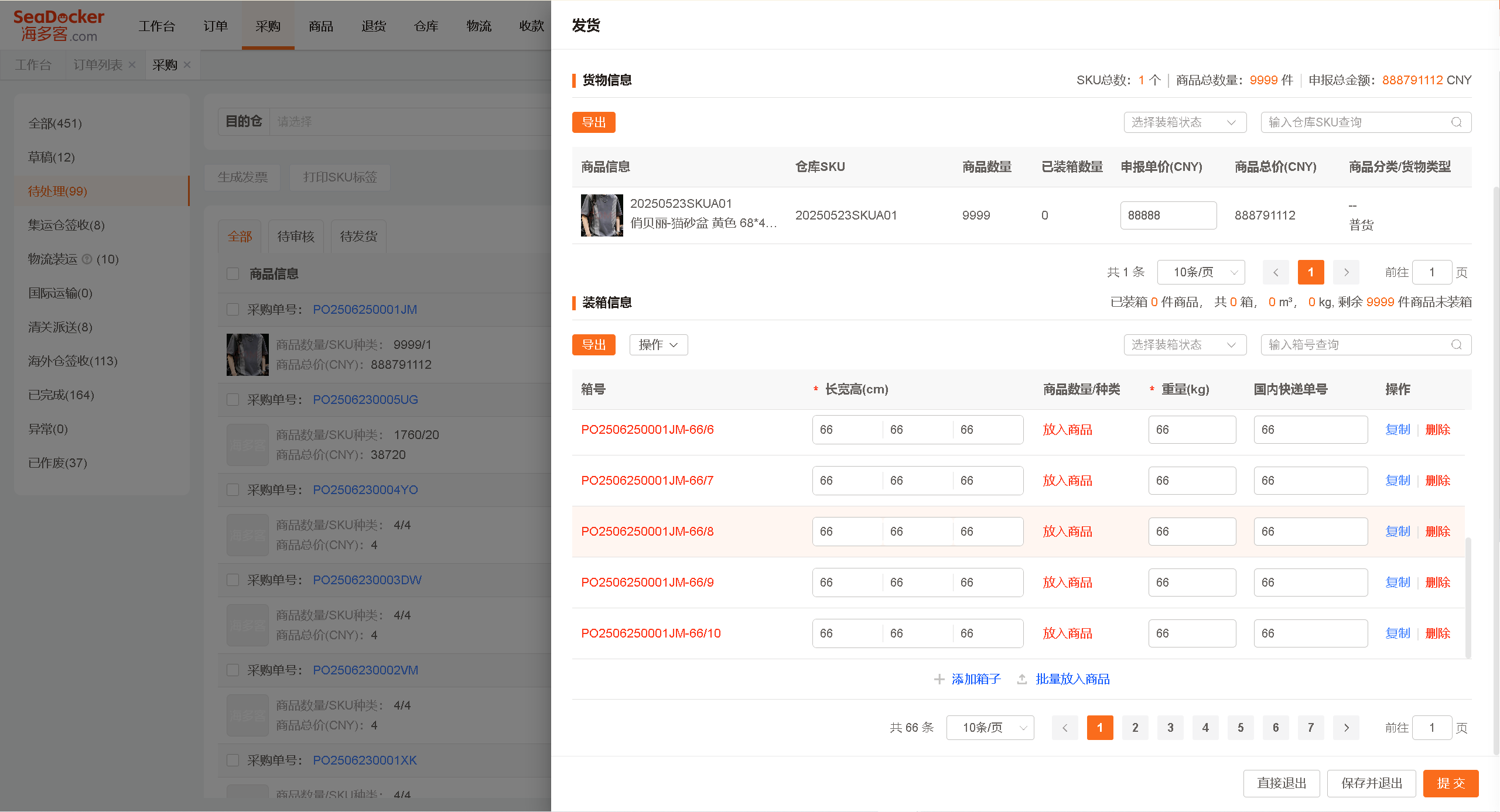This screenshot has height=812, width=1500.
Task: Open the 采购 top menu
Action: pos(268,26)
